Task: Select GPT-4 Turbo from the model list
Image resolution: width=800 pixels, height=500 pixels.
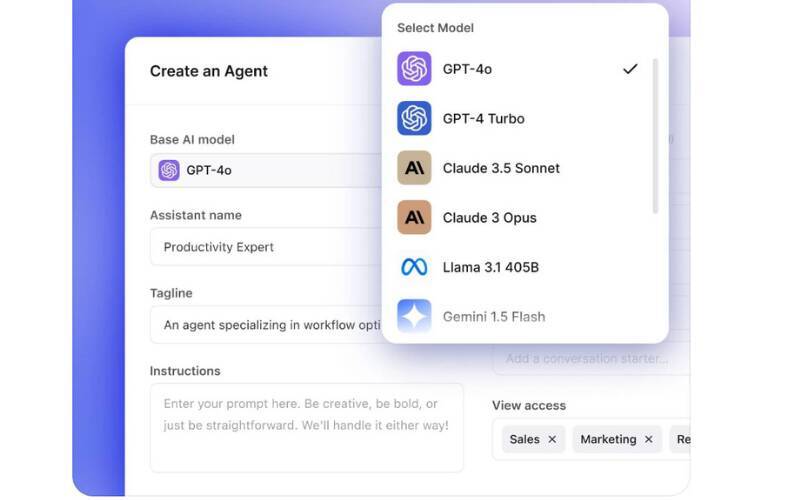Action: [484, 118]
